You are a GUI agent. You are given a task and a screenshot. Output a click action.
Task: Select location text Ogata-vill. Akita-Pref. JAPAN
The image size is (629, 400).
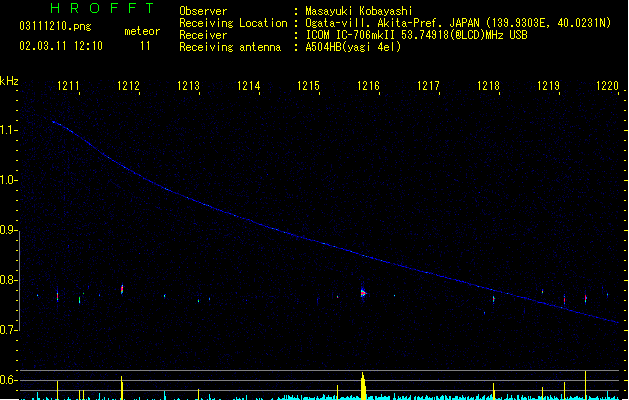392,23
